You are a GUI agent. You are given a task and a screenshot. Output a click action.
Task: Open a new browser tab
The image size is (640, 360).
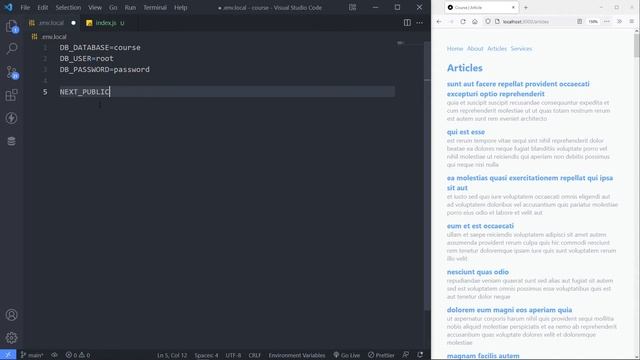pyautogui.click(x=526, y=7)
